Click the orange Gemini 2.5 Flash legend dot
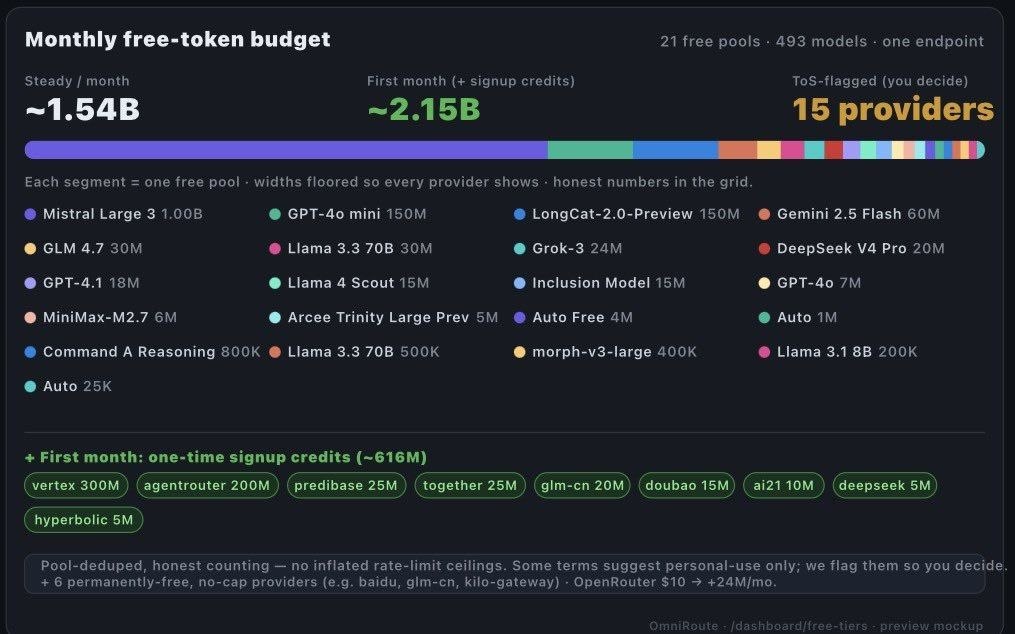 coord(764,214)
